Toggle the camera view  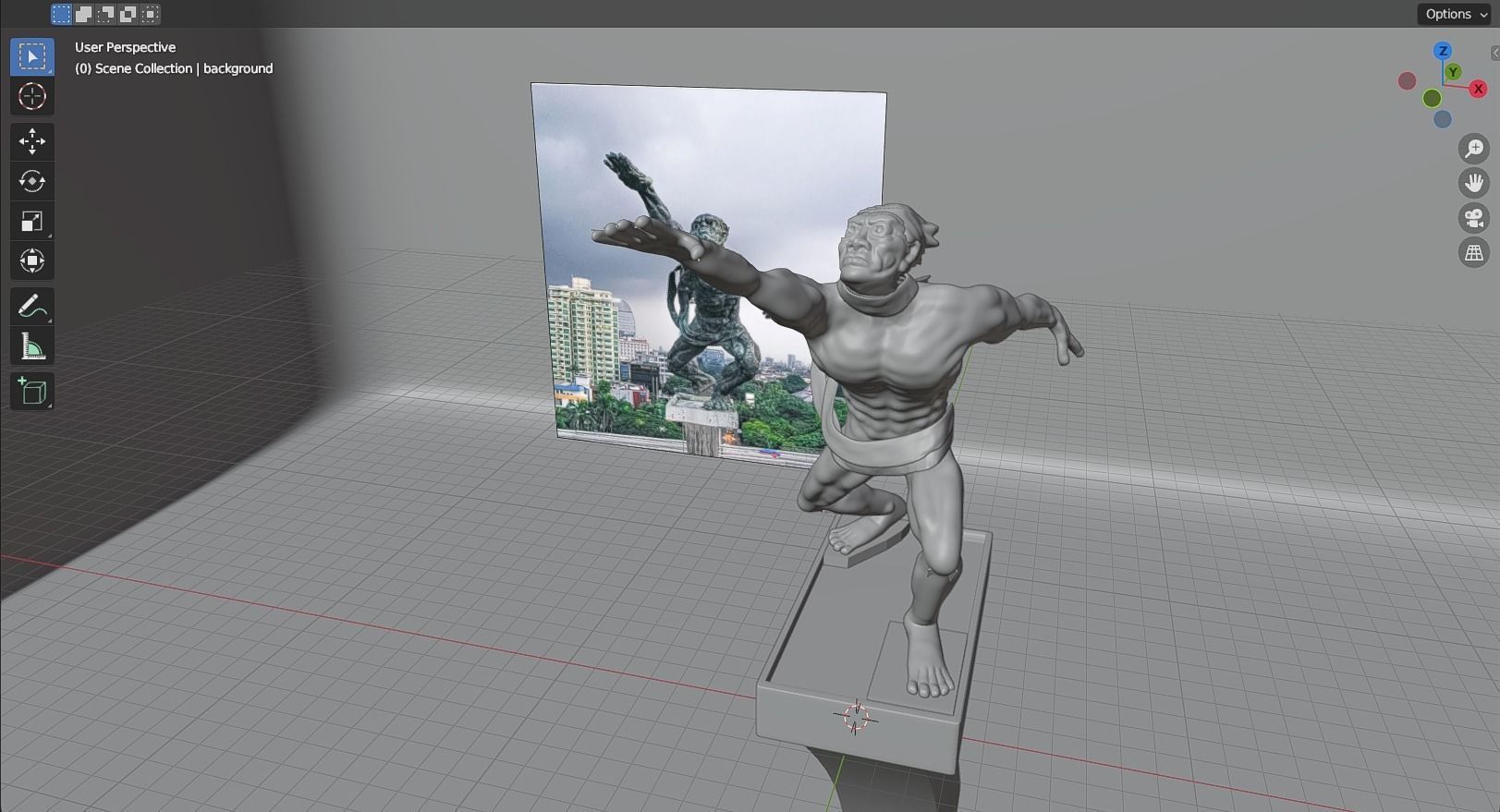click(x=1474, y=218)
